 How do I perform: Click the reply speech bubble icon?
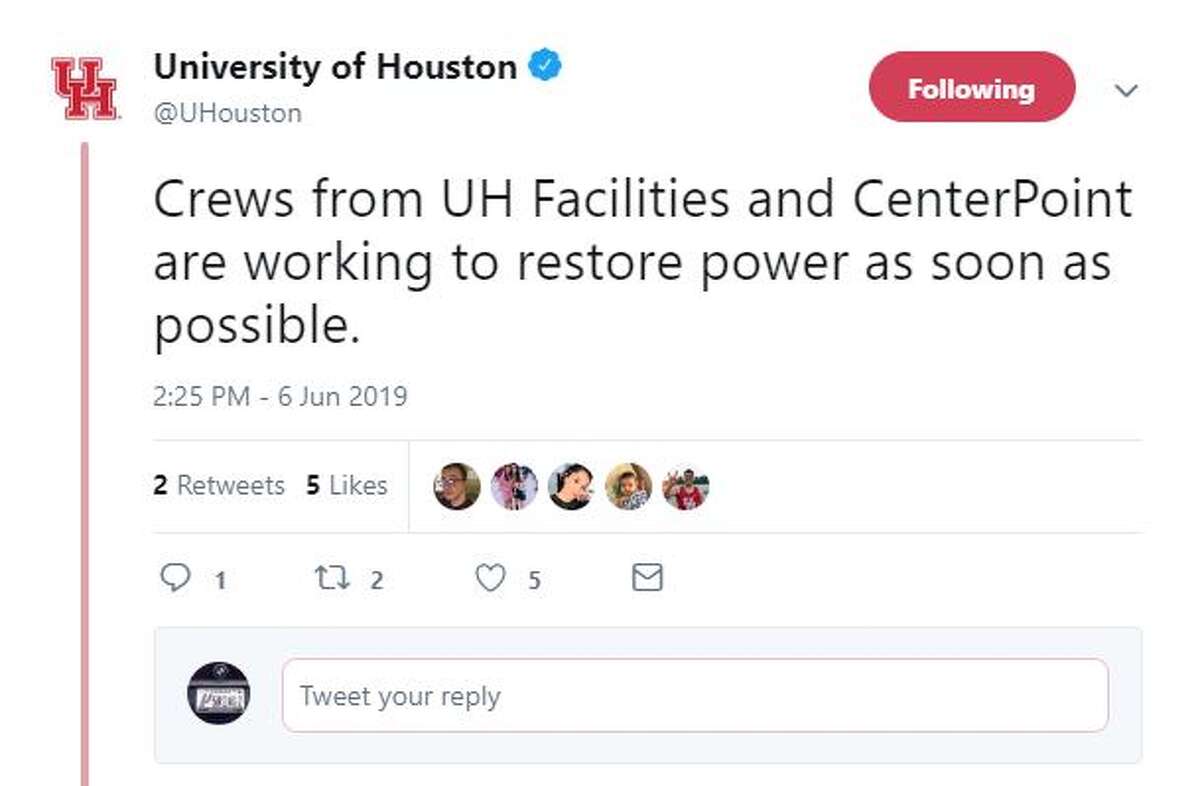[x=176, y=578]
